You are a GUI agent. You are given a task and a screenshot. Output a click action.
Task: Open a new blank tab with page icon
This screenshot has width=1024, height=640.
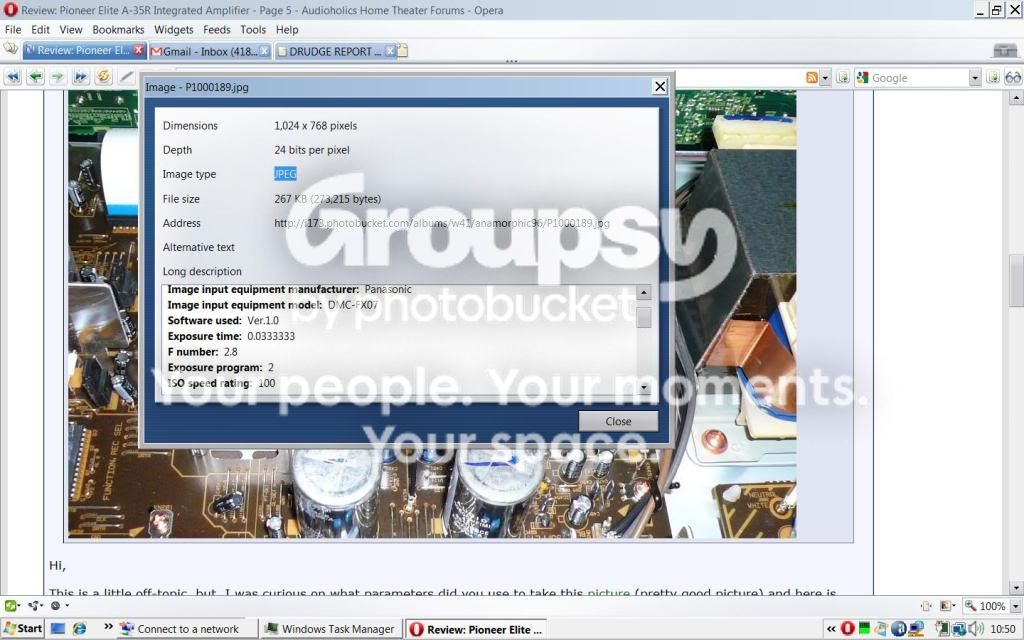(402, 50)
